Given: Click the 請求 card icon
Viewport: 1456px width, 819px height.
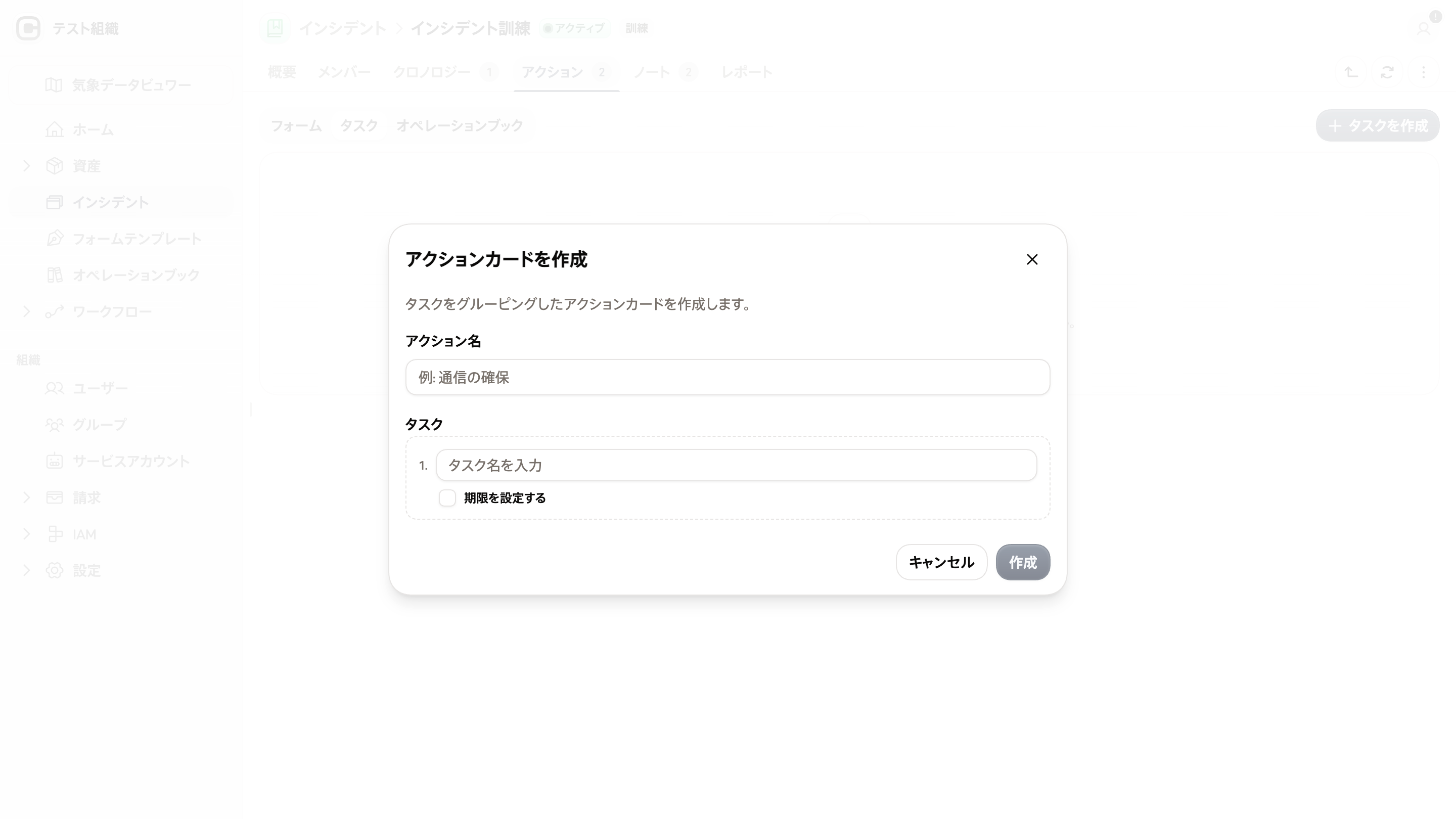Looking at the screenshot, I should coord(54,497).
